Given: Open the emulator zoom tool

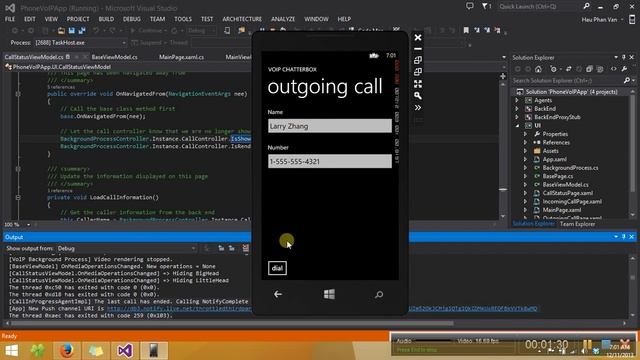Looking at the screenshot, I should (x=418, y=96).
